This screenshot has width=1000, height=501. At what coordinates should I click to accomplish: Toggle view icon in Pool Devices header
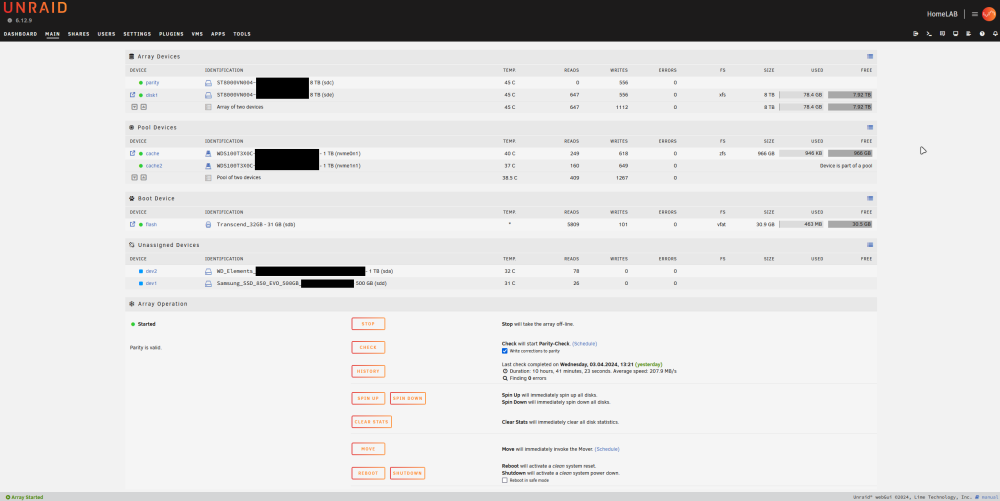(x=870, y=127)
